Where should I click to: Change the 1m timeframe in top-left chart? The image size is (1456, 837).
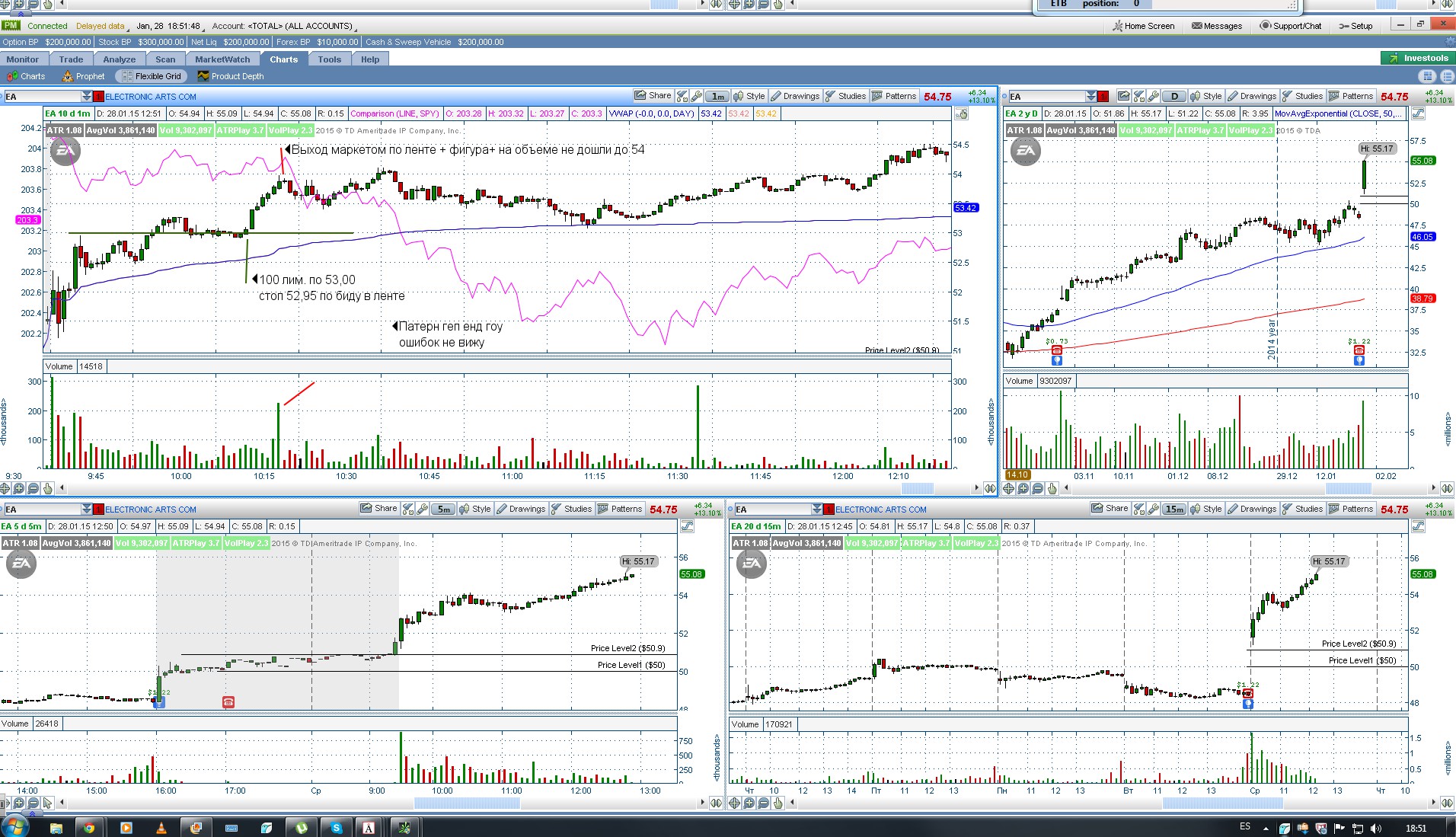pos(717,96)
